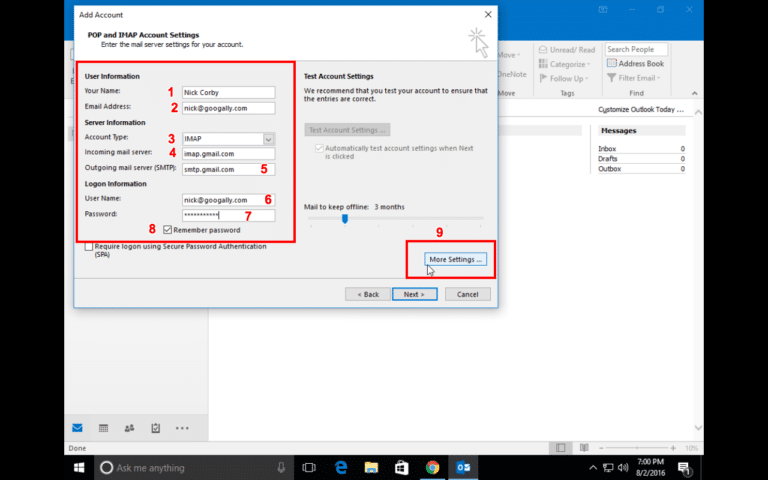
Task: Switch to Normal view in status bar
Action: (560, 448)
